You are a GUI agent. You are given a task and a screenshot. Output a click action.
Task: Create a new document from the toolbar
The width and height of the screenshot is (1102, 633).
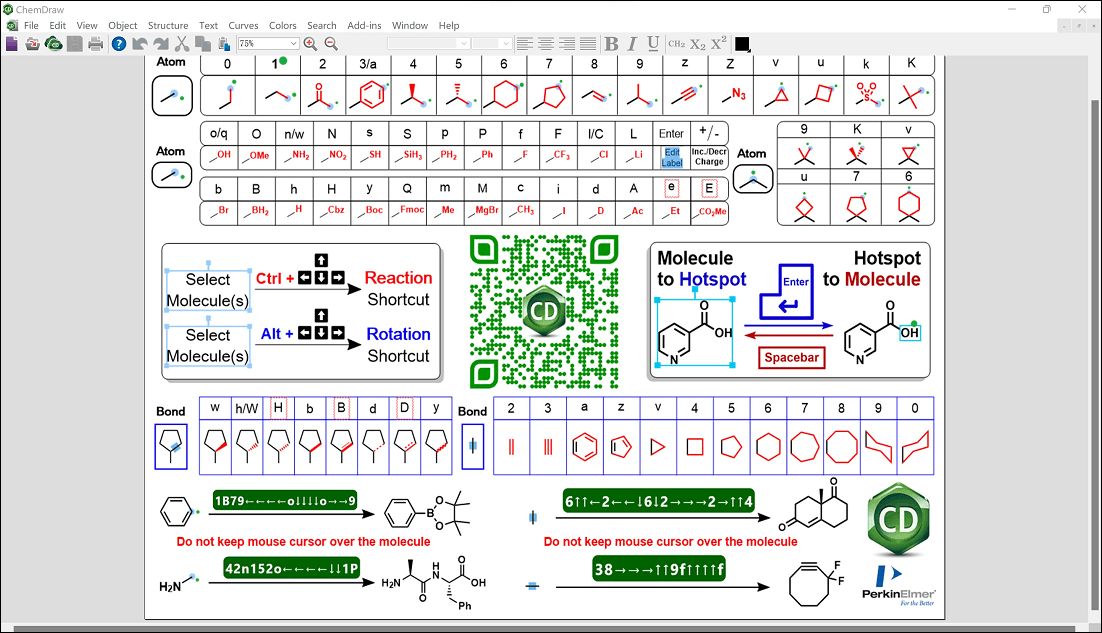point(12,44)
